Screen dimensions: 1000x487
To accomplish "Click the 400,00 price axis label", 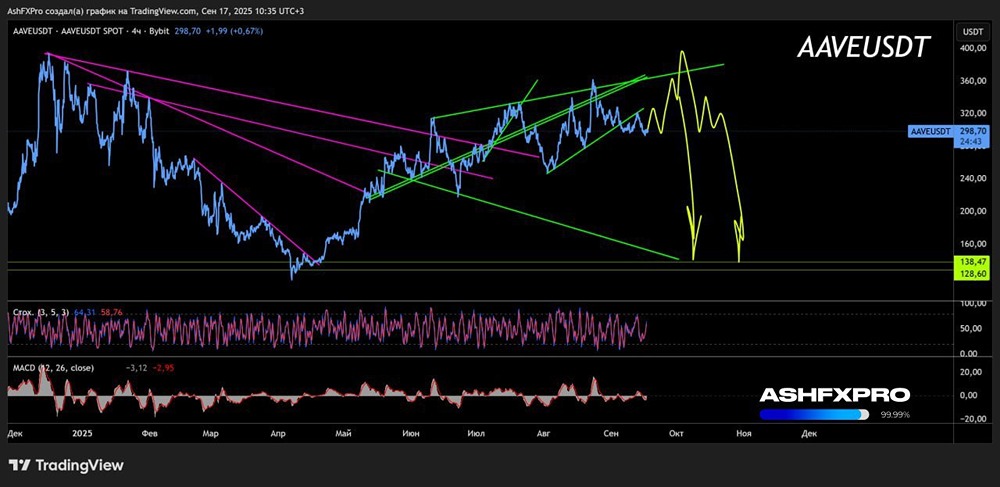I will pos(974,48).
